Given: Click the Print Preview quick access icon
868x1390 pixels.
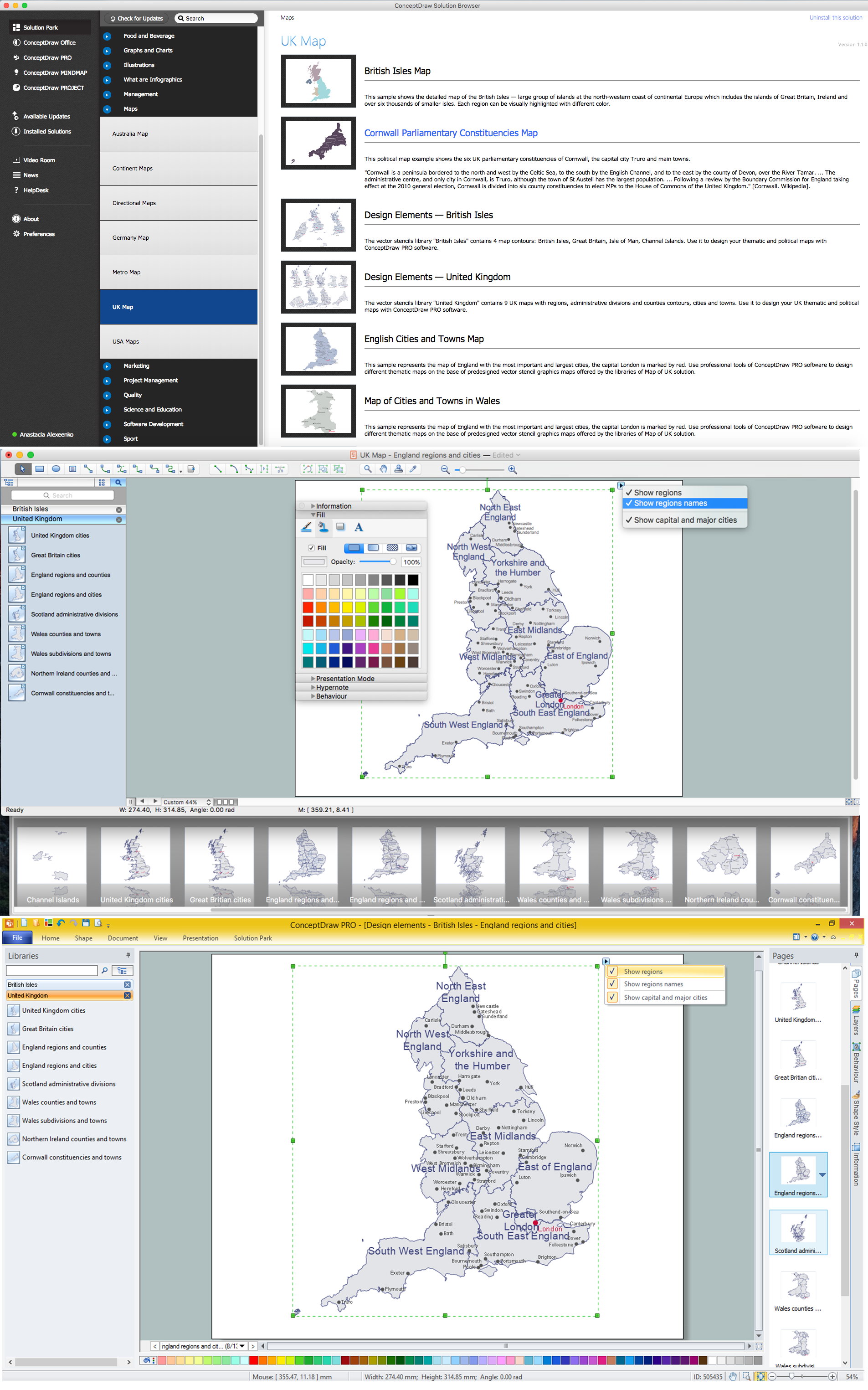Looking at the screenshot, I should tap(98, 923).
